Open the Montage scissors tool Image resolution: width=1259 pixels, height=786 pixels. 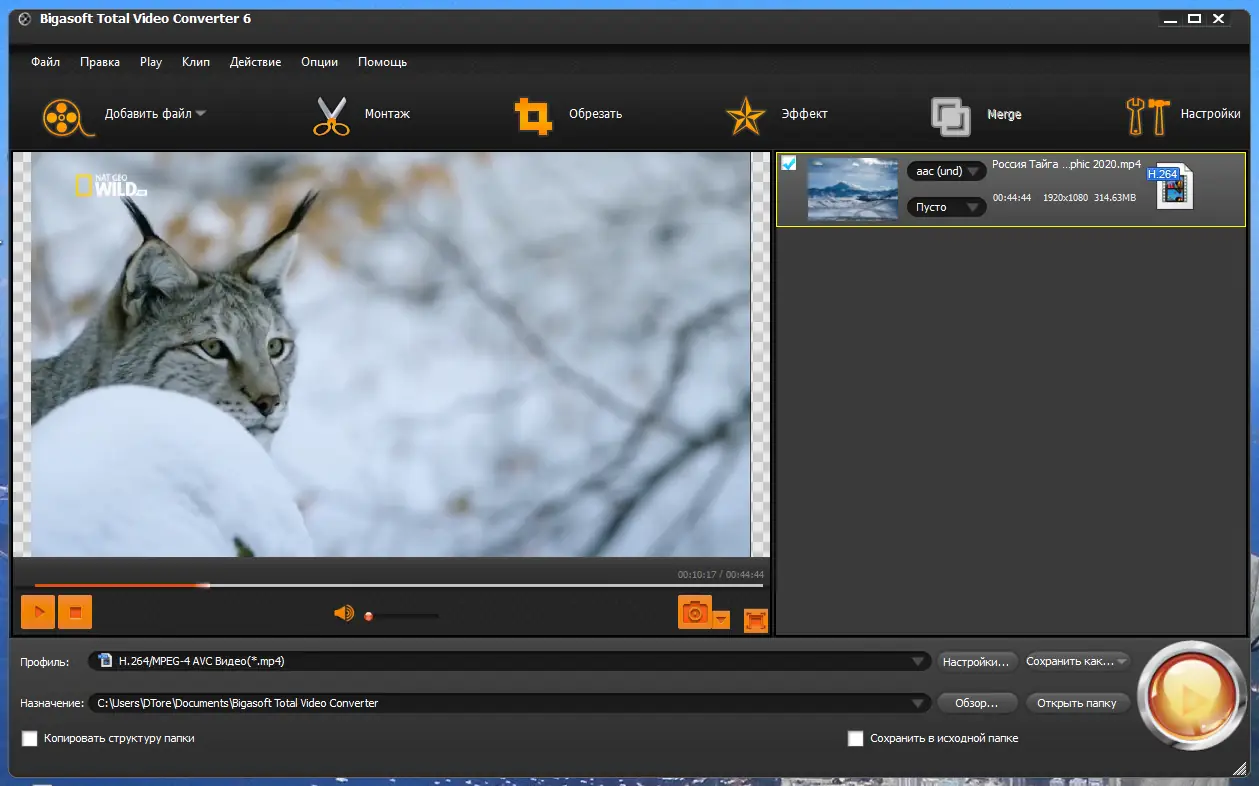330,115
